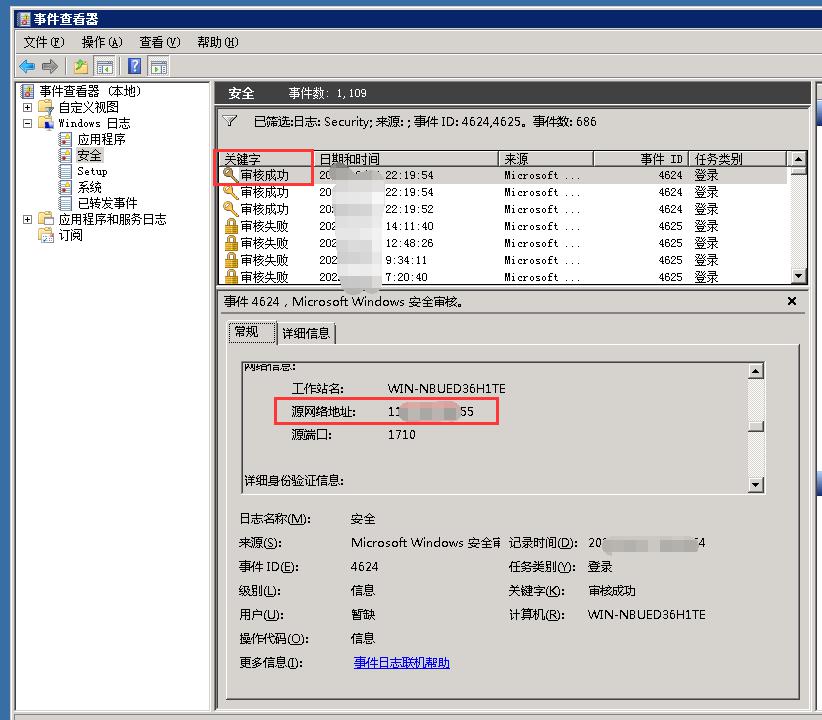Click the filter funnel icon

tap(230, 121)
